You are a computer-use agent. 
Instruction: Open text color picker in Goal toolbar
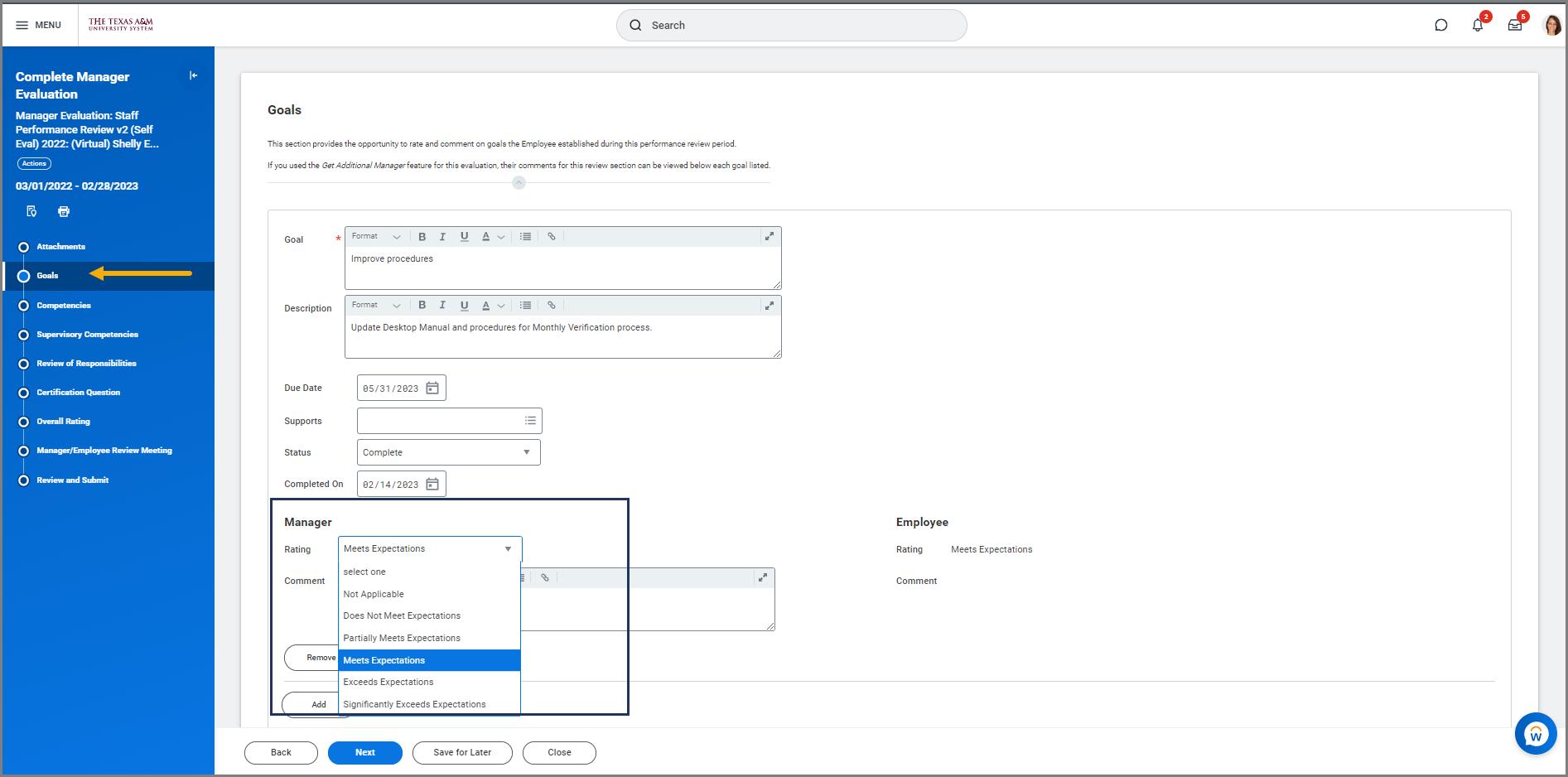(x=493, y=237)
